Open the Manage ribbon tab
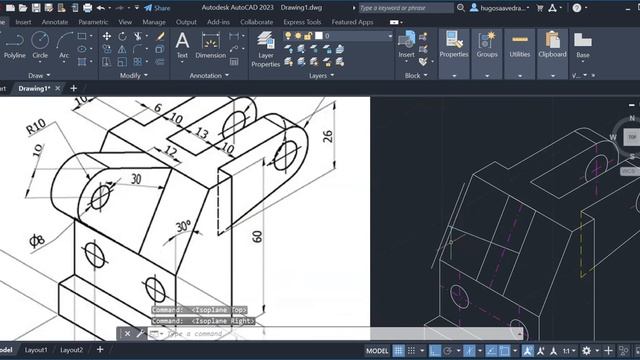 (154, 22)
